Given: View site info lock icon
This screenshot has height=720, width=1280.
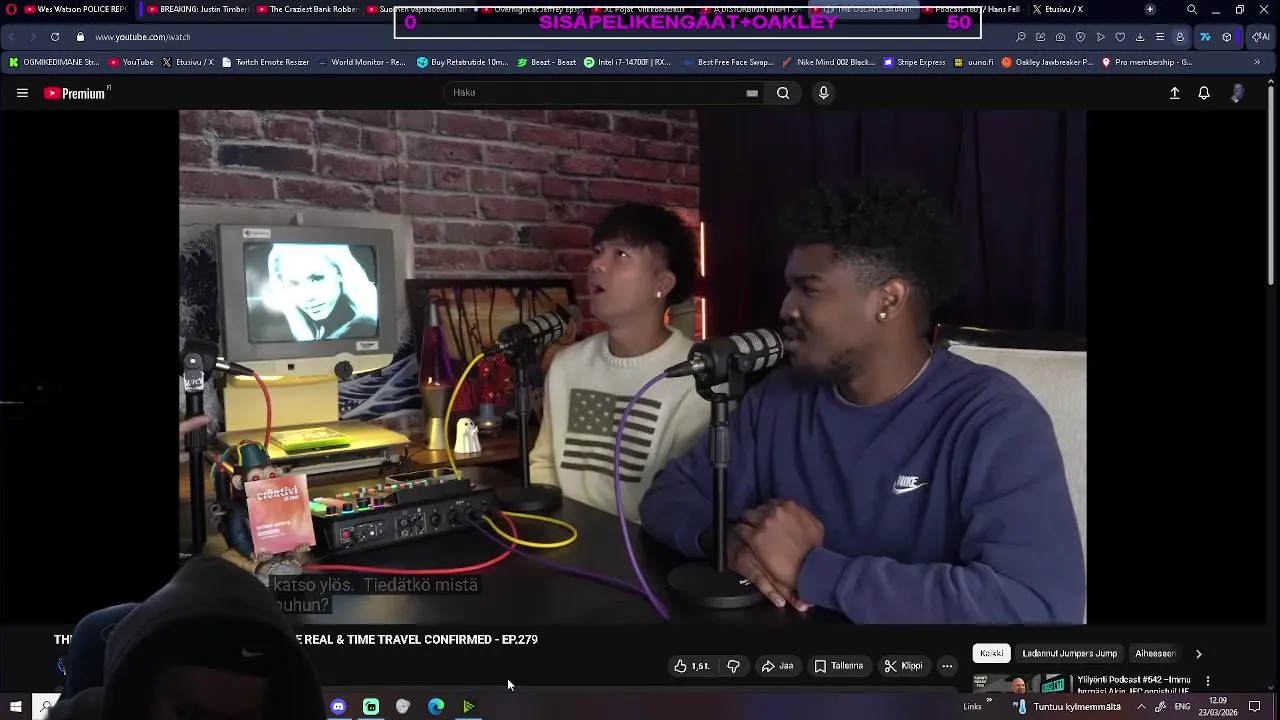Looking at the screenshot, I should point(81,37).
